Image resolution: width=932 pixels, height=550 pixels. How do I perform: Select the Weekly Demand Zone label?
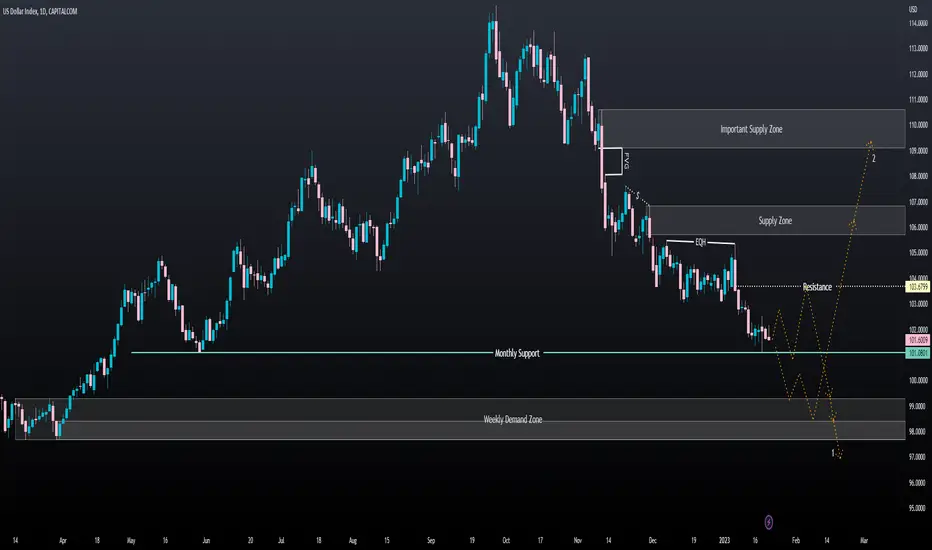point(513,419)
